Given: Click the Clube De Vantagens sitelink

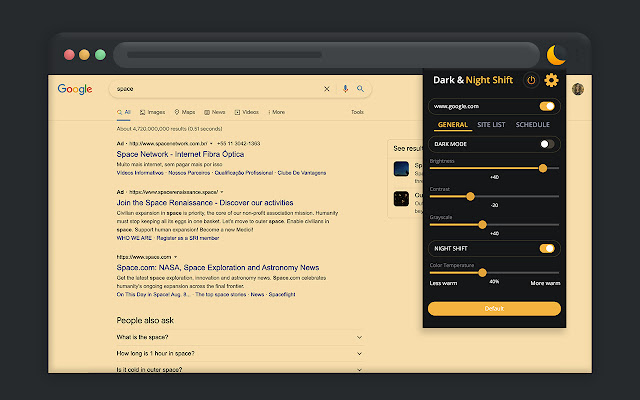Looking at the screenshot, I should (302, 173).
